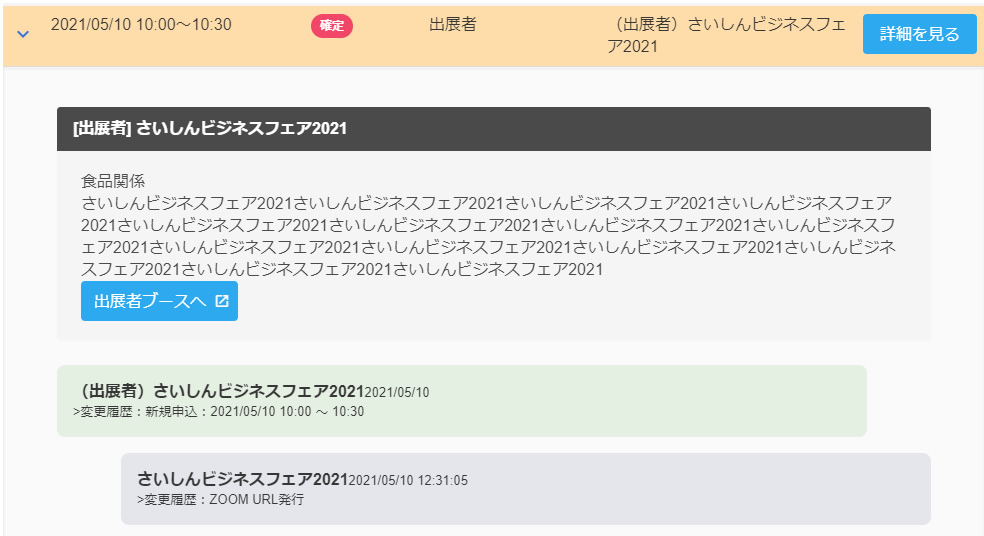The height and width of the screenshot is (536, 984).
Task: Click empty area of the gray ZOOM history card
Action: click(700, 489)
